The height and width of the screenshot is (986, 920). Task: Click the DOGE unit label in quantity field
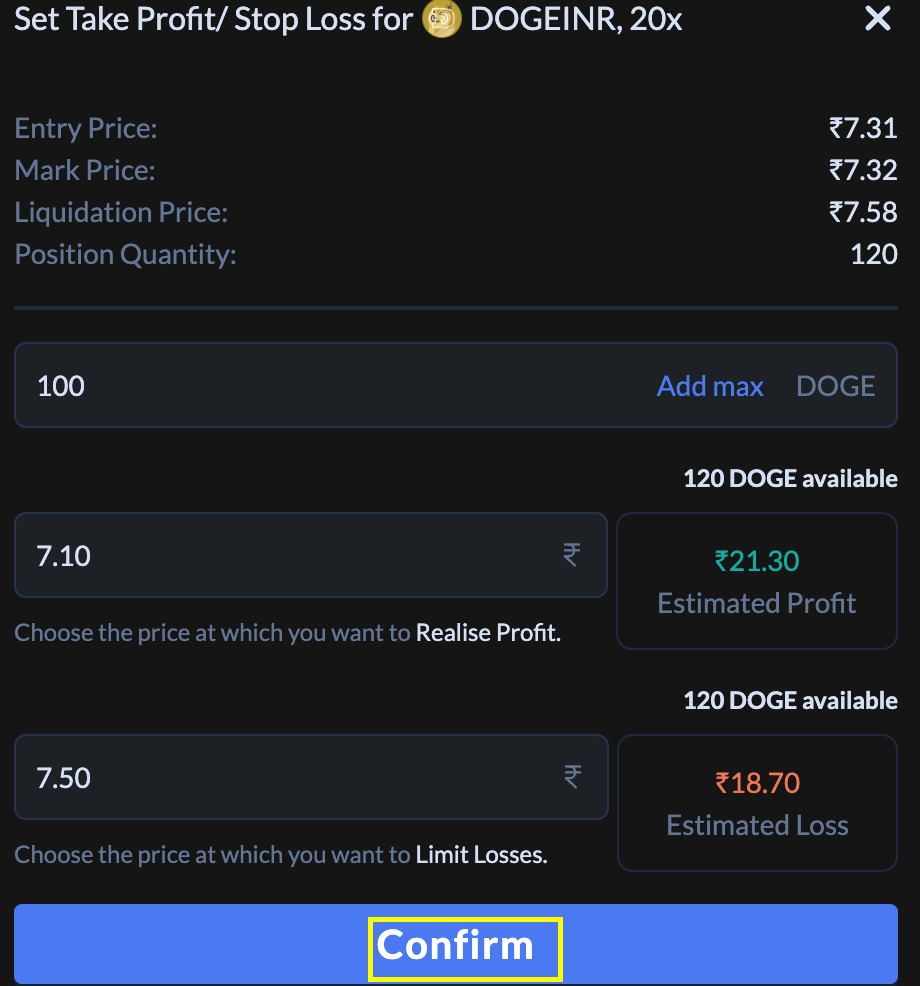tap(835, 386)
